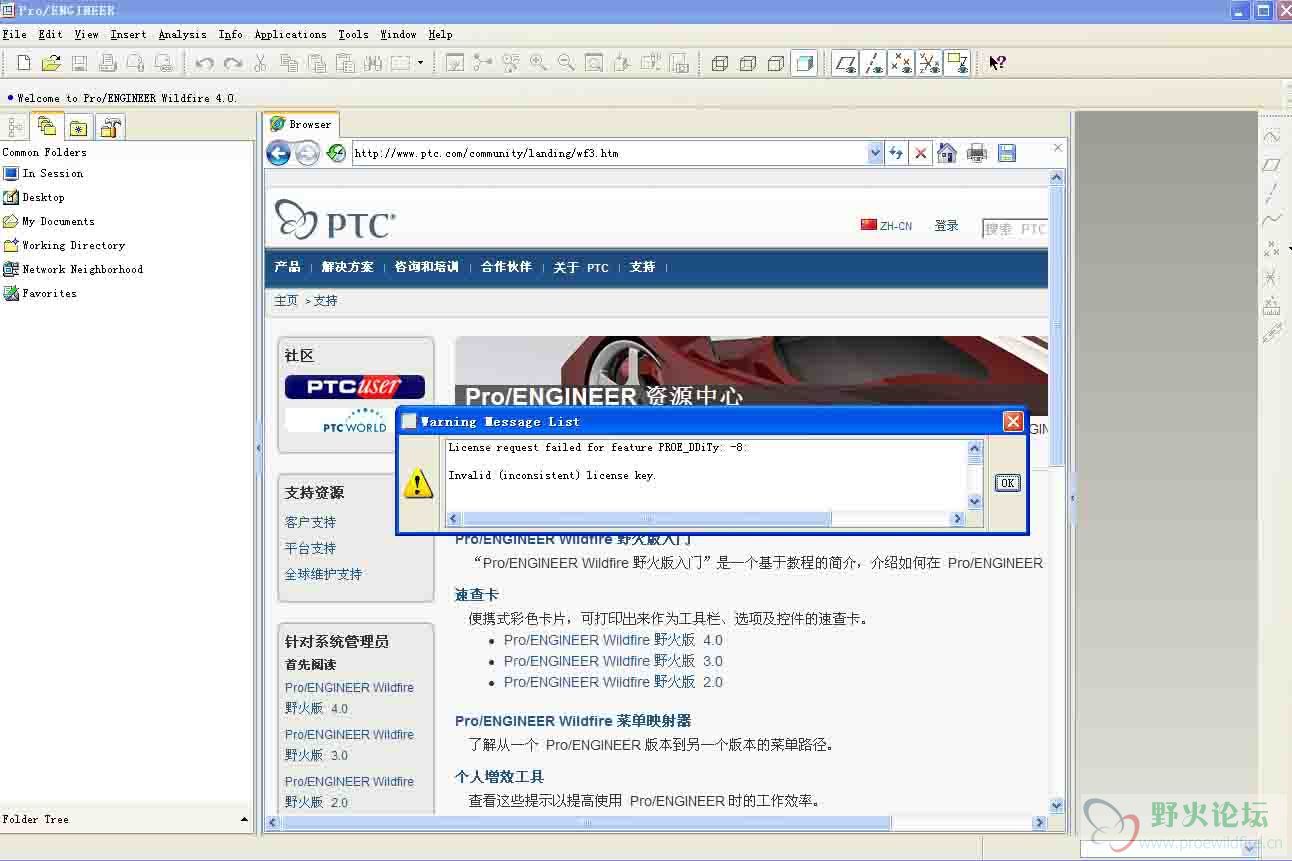Print the browser page
The width and height of the screenshot is (1292, 861).
tap(977, 153)
